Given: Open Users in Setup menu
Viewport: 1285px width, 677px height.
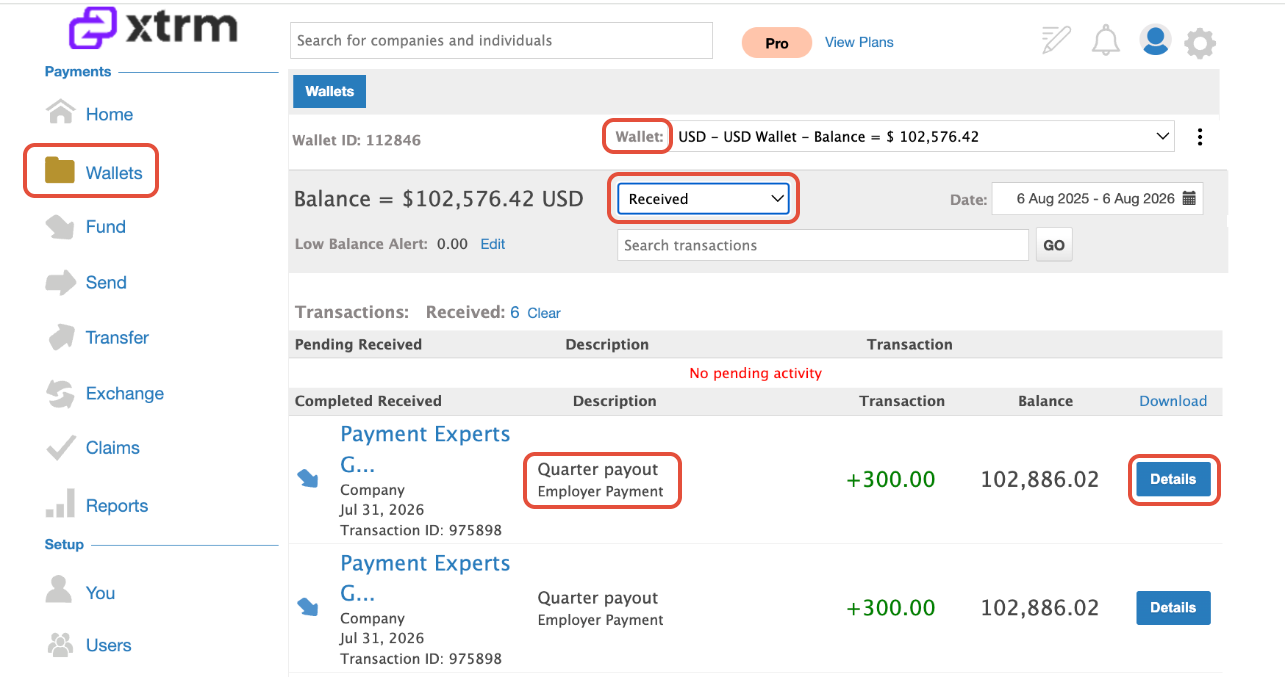Looking at the screenshot, I should (109, 645).
